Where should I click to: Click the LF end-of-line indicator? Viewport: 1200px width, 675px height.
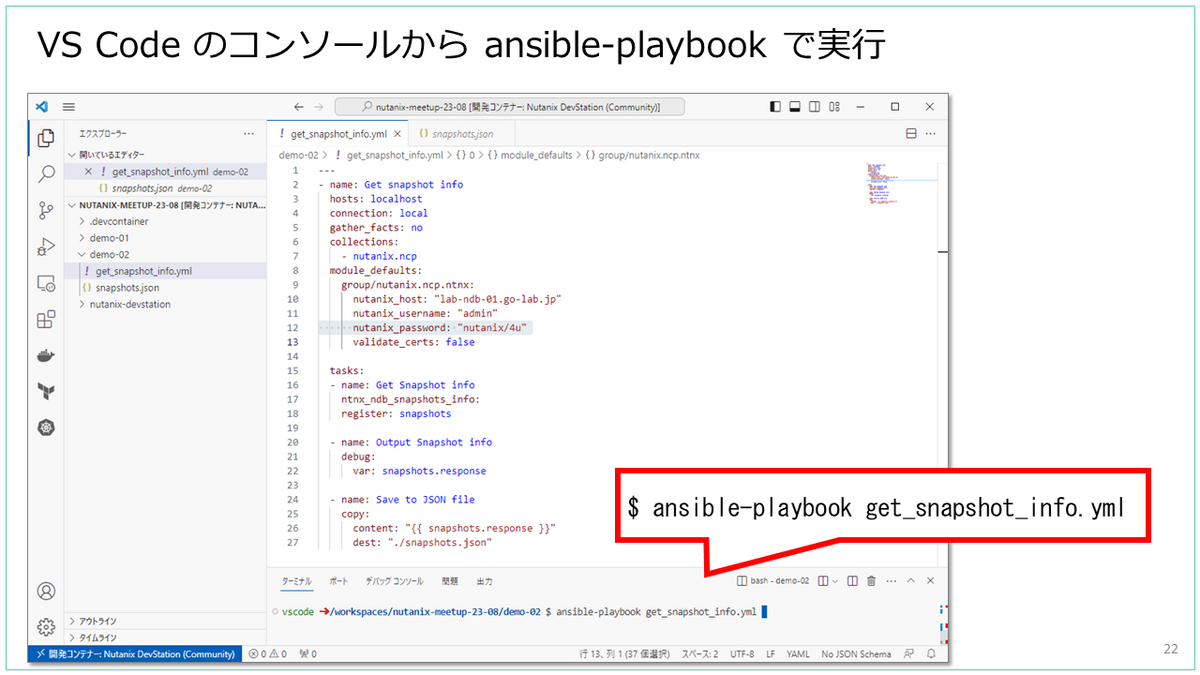(770, 654)
